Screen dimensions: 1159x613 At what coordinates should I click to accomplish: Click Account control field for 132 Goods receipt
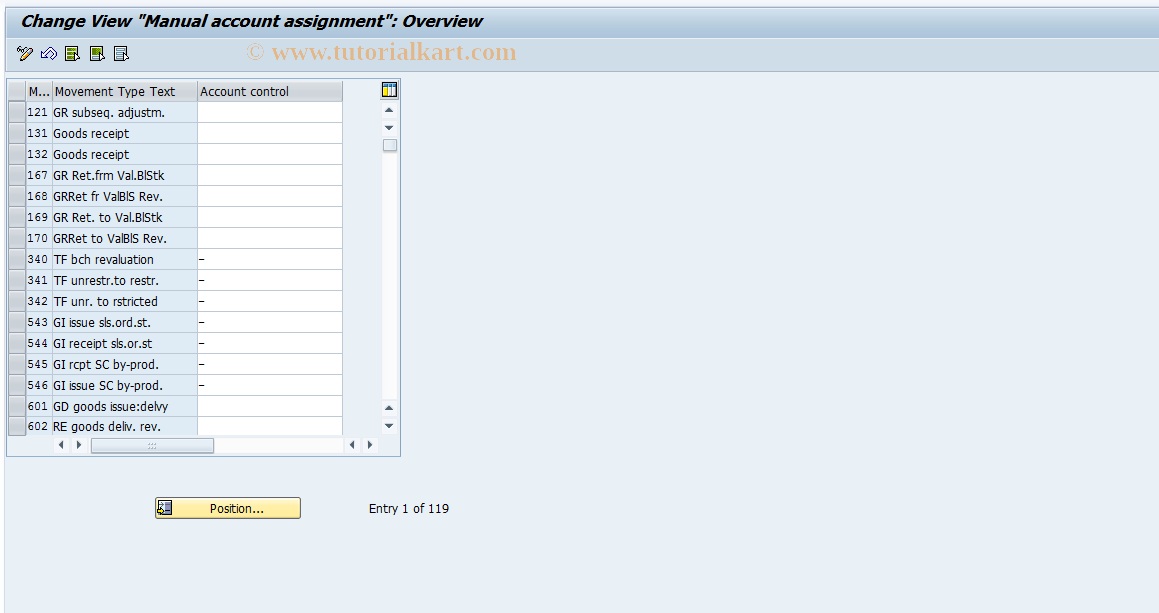[270, 155]
